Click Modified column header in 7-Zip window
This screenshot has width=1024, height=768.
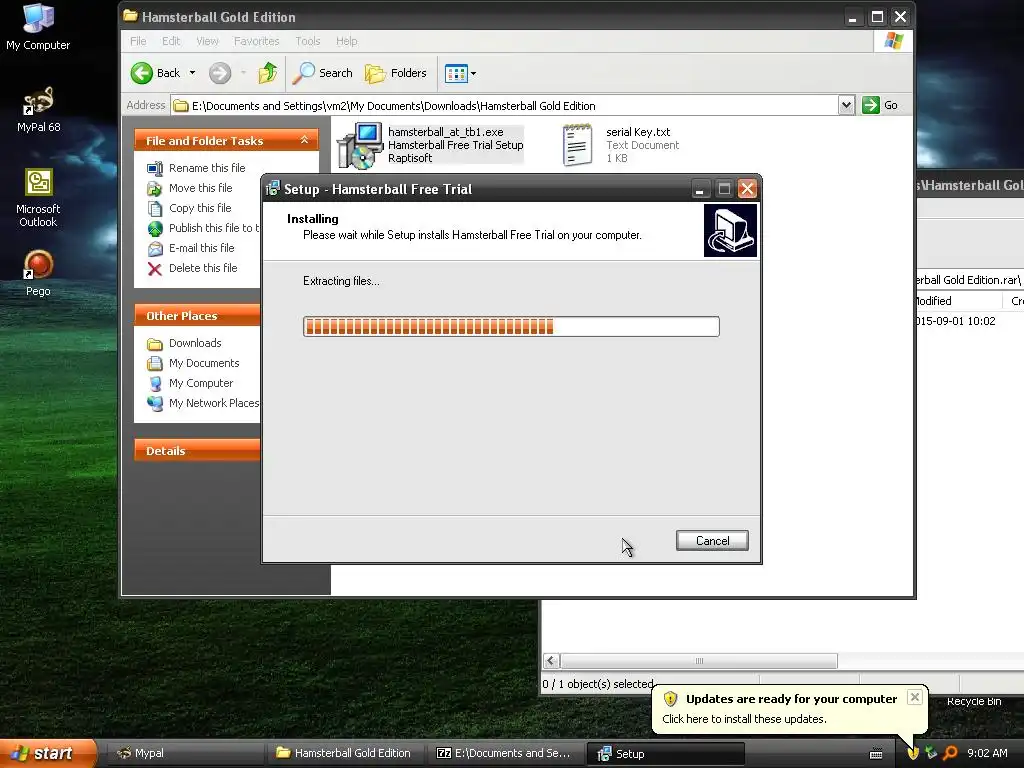[x=957, y=301]
